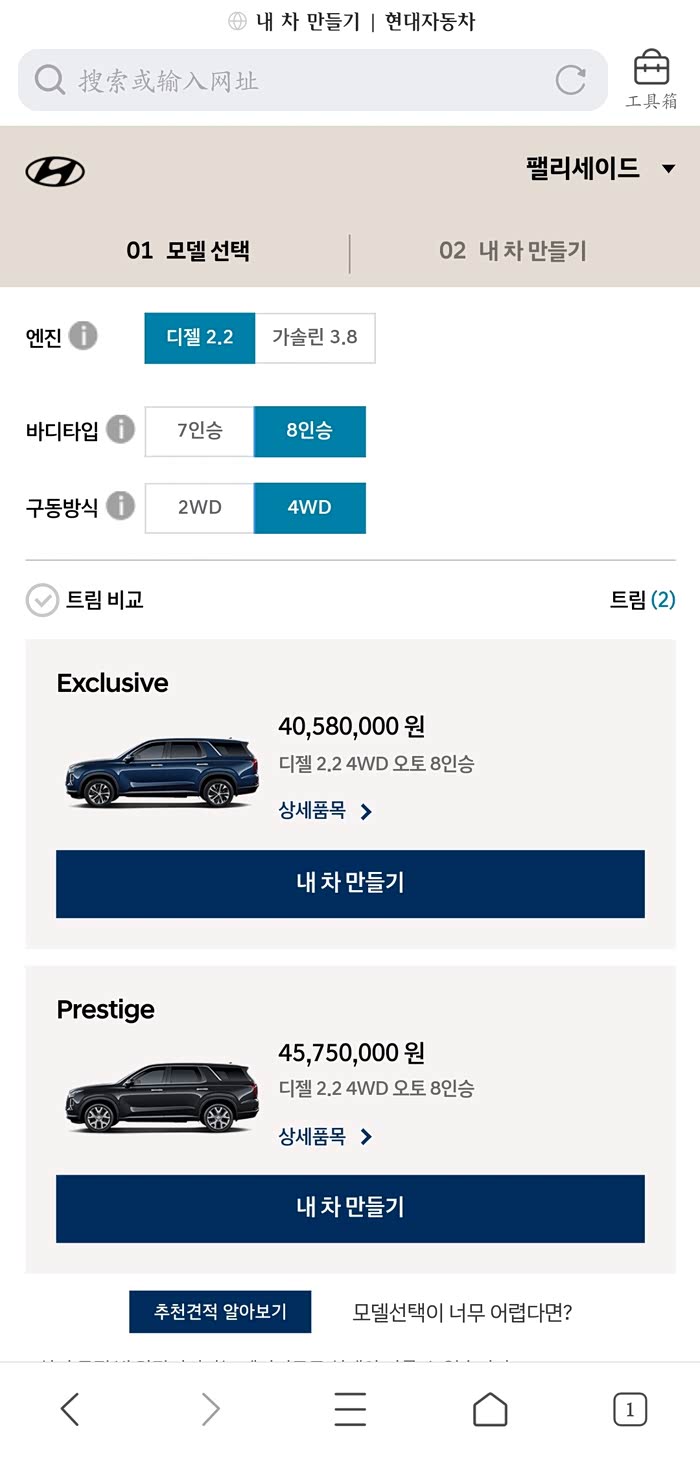
Task: Expand Exclusive trim detailed items
Action: [x=325, y=811]
